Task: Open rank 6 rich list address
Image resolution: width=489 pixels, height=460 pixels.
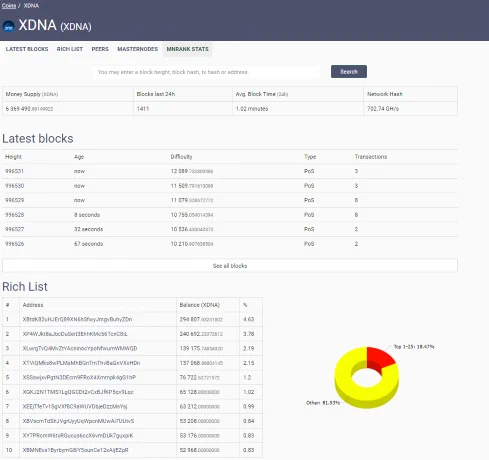Action: pyautogui.click(x=78, y=392)
